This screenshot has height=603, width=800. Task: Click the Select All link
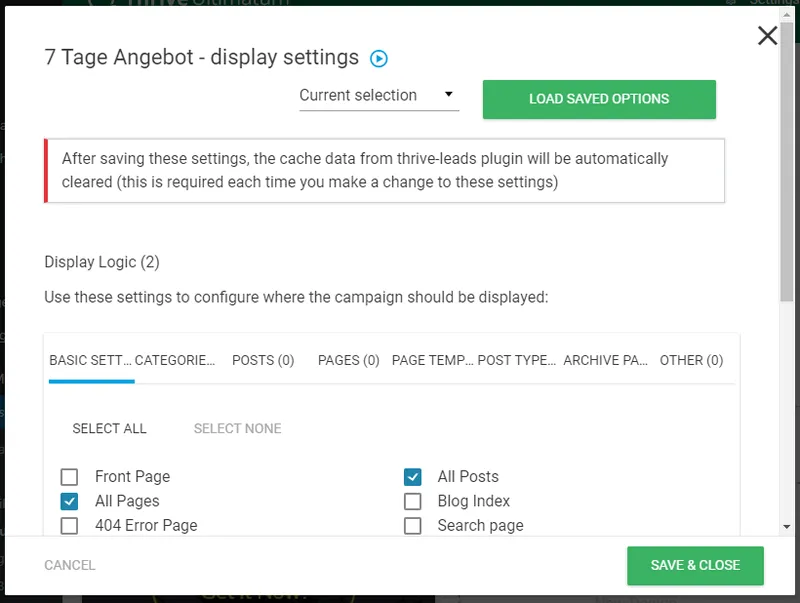[x=109, y=429]
